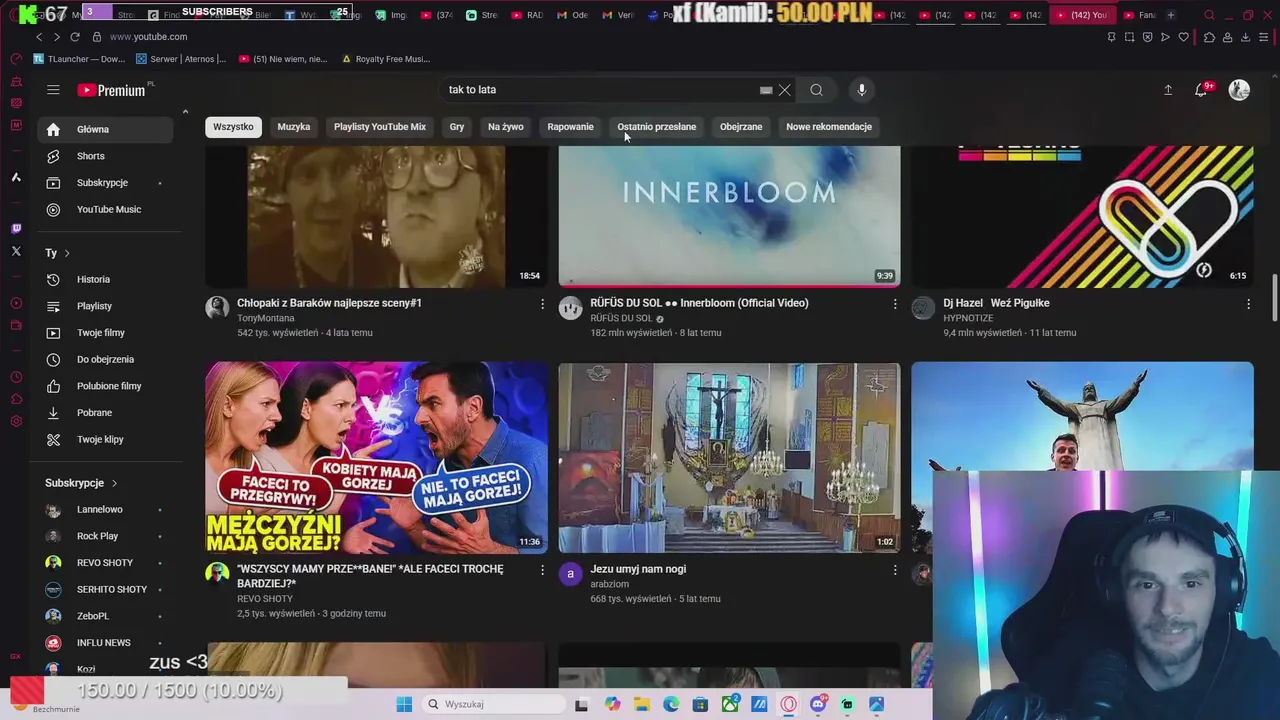Image resolution: width=1280 pixels, height=720 pixels.
Task: Open Twoje filmy in the sidebar
Action: [x=107, y=333]
